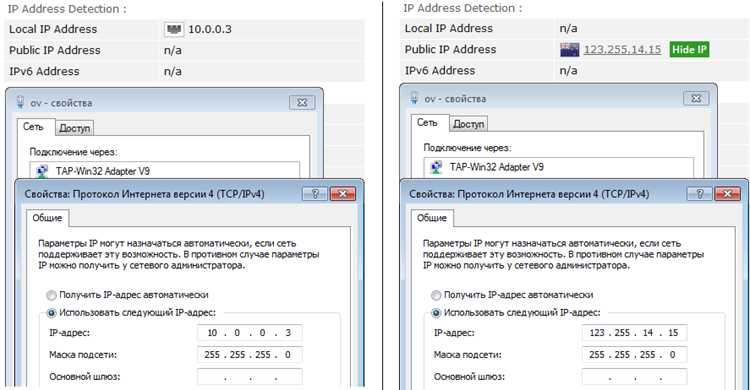Click IP-адрес field showing 123.255.14.15
This screenshot has height=390, width=750.
click(634, 333)
